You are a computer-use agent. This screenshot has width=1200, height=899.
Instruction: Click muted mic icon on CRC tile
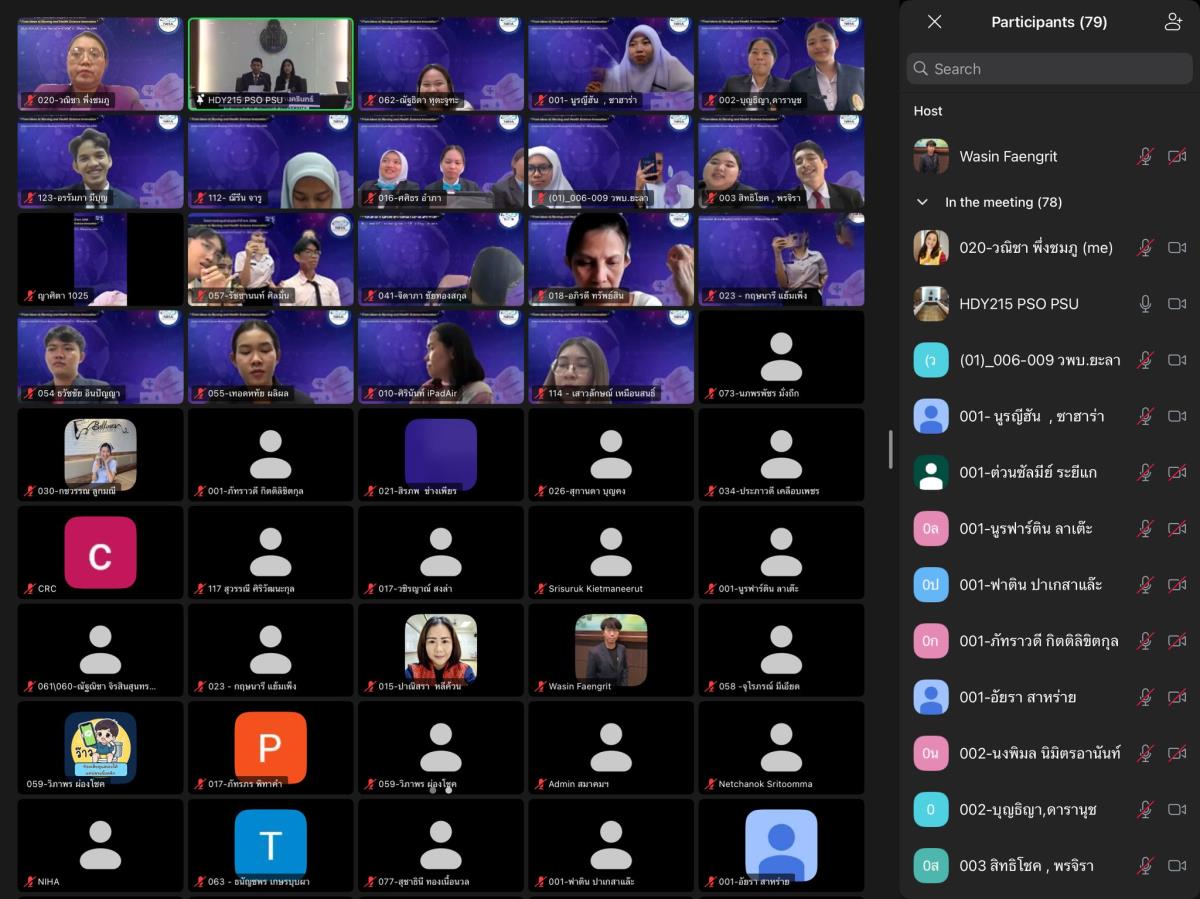click(x=29, y=589)
